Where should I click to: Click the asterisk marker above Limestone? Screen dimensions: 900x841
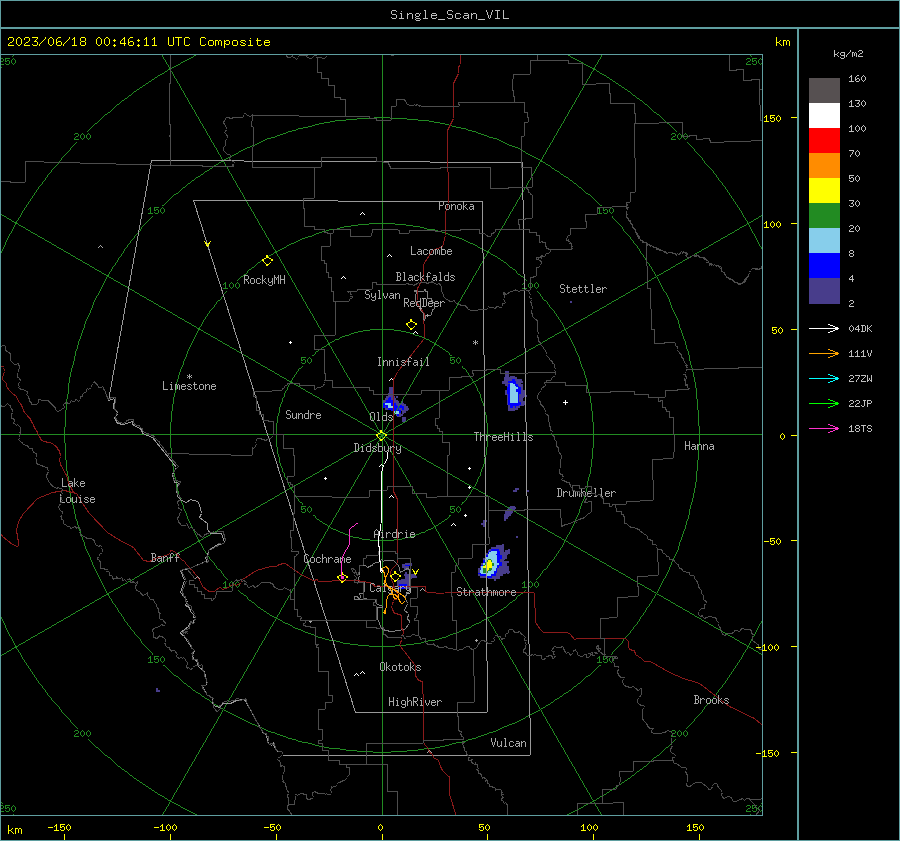coord(189,377)
